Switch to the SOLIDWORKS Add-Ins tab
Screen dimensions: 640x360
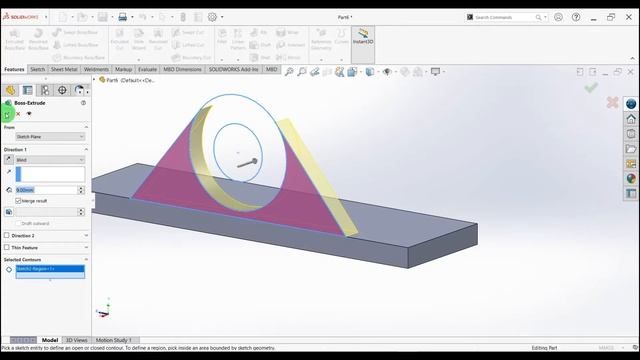pos(233,69)
